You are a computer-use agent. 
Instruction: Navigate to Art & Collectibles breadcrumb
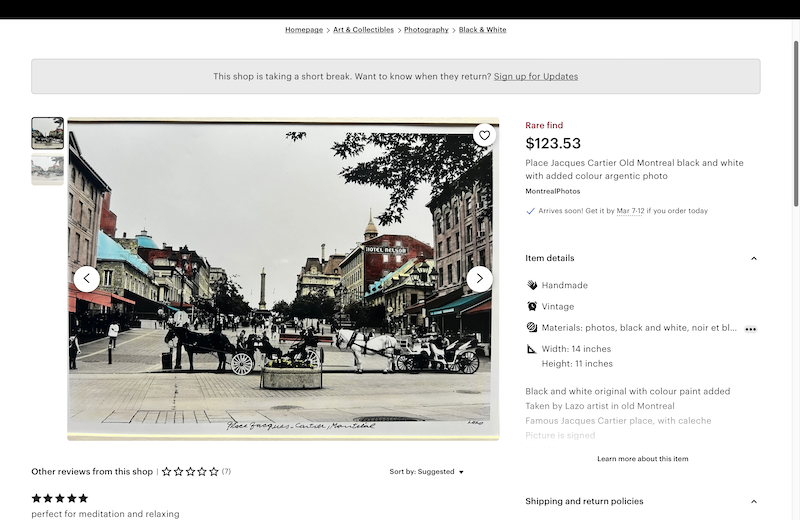[363, 30]
